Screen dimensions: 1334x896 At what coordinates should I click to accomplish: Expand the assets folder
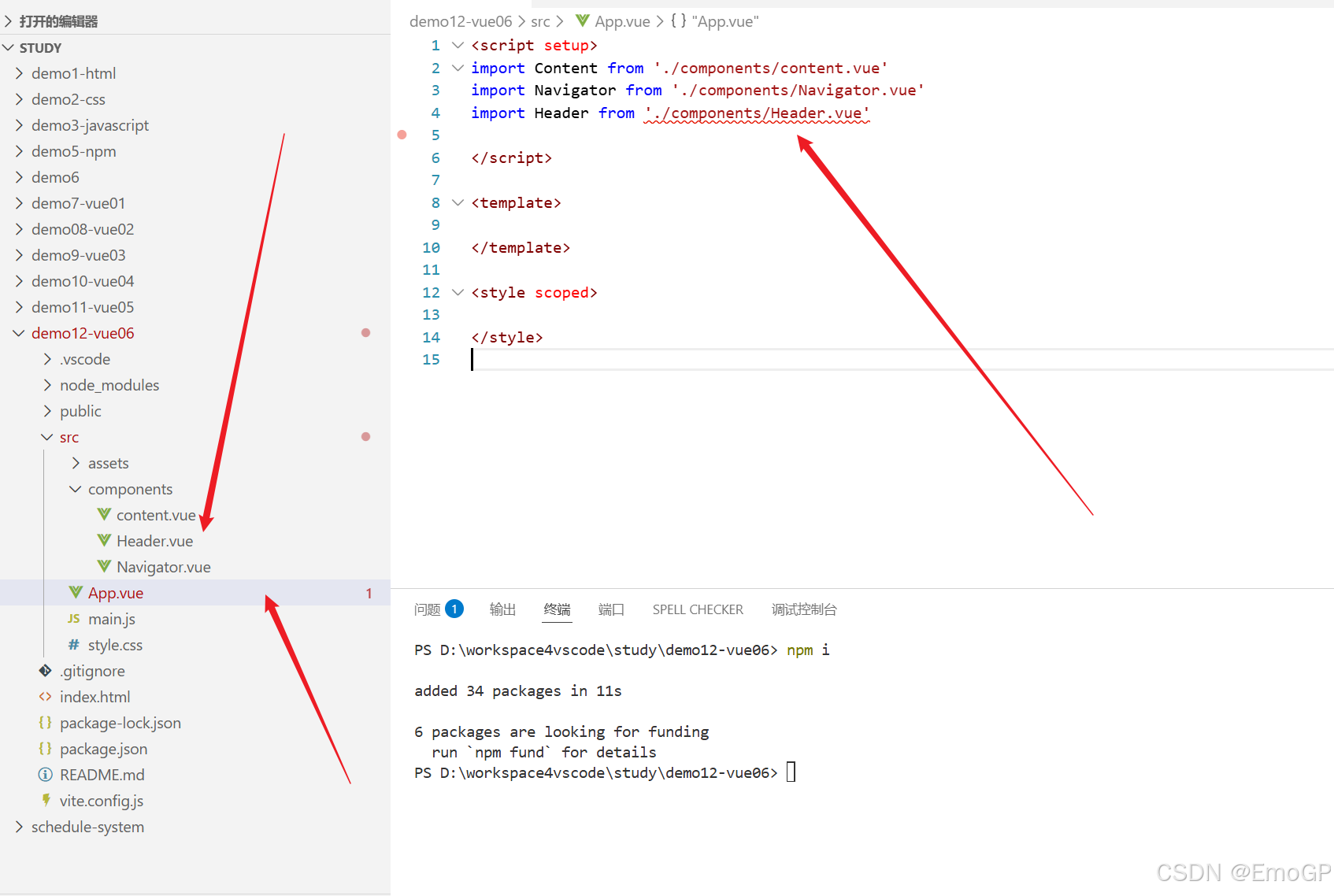tap(76, 463)
